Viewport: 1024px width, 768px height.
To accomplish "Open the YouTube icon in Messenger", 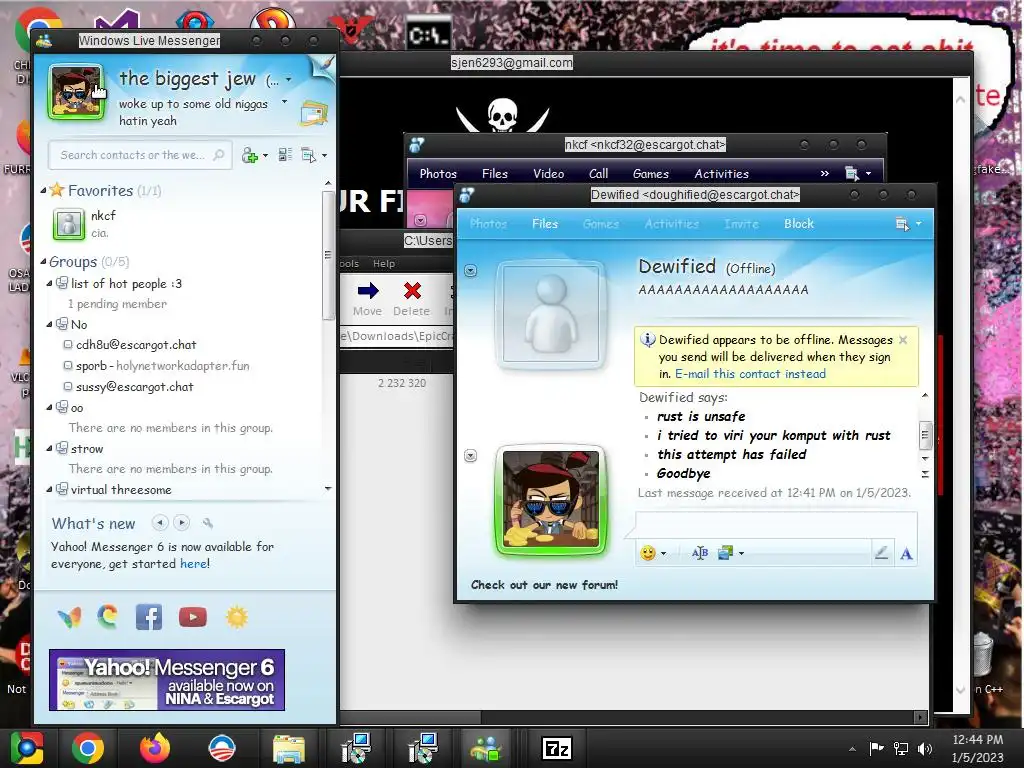I will [x=193, y=617].
